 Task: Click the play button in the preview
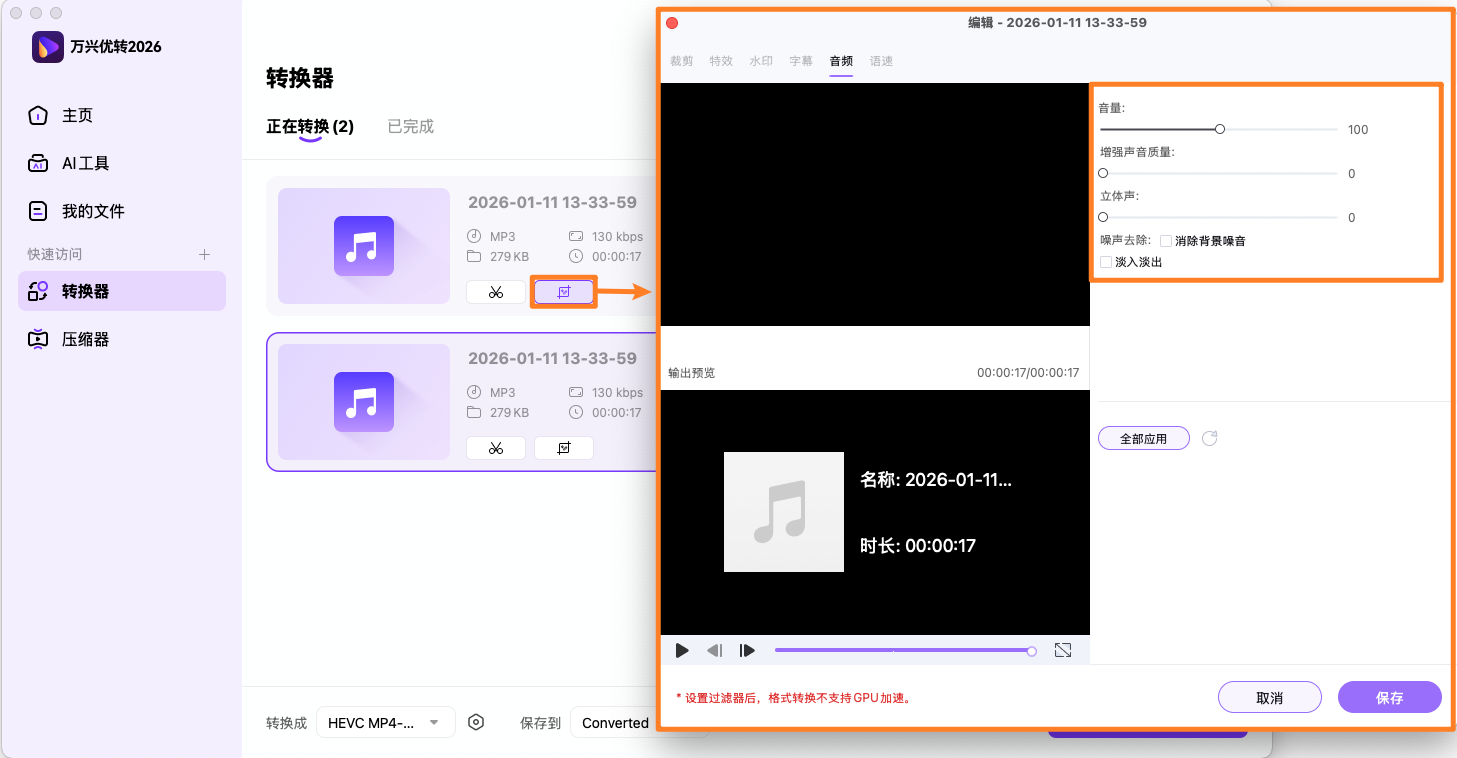click(682, 650)
